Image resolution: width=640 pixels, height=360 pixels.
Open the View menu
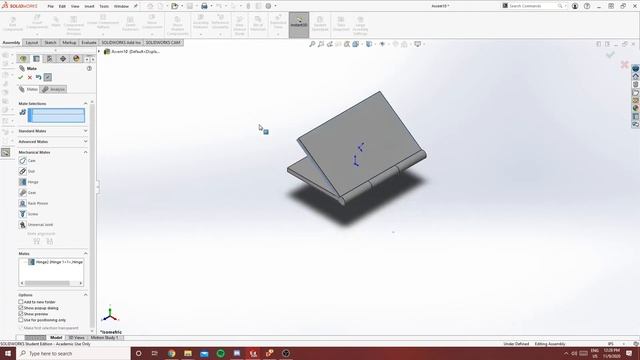[x=75, y=6]
